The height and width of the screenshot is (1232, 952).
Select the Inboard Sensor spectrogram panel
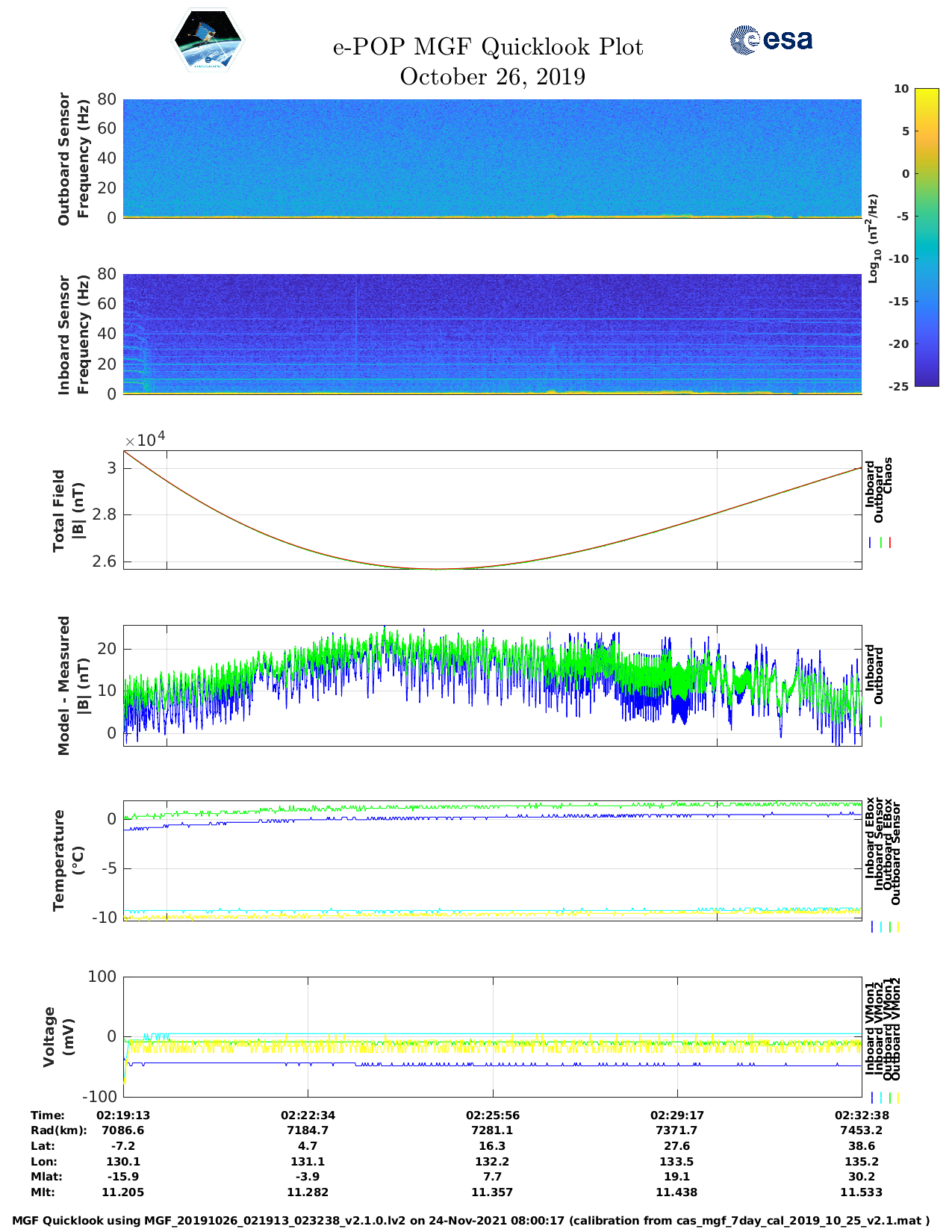pyautogui.click(x=492, y=334)
